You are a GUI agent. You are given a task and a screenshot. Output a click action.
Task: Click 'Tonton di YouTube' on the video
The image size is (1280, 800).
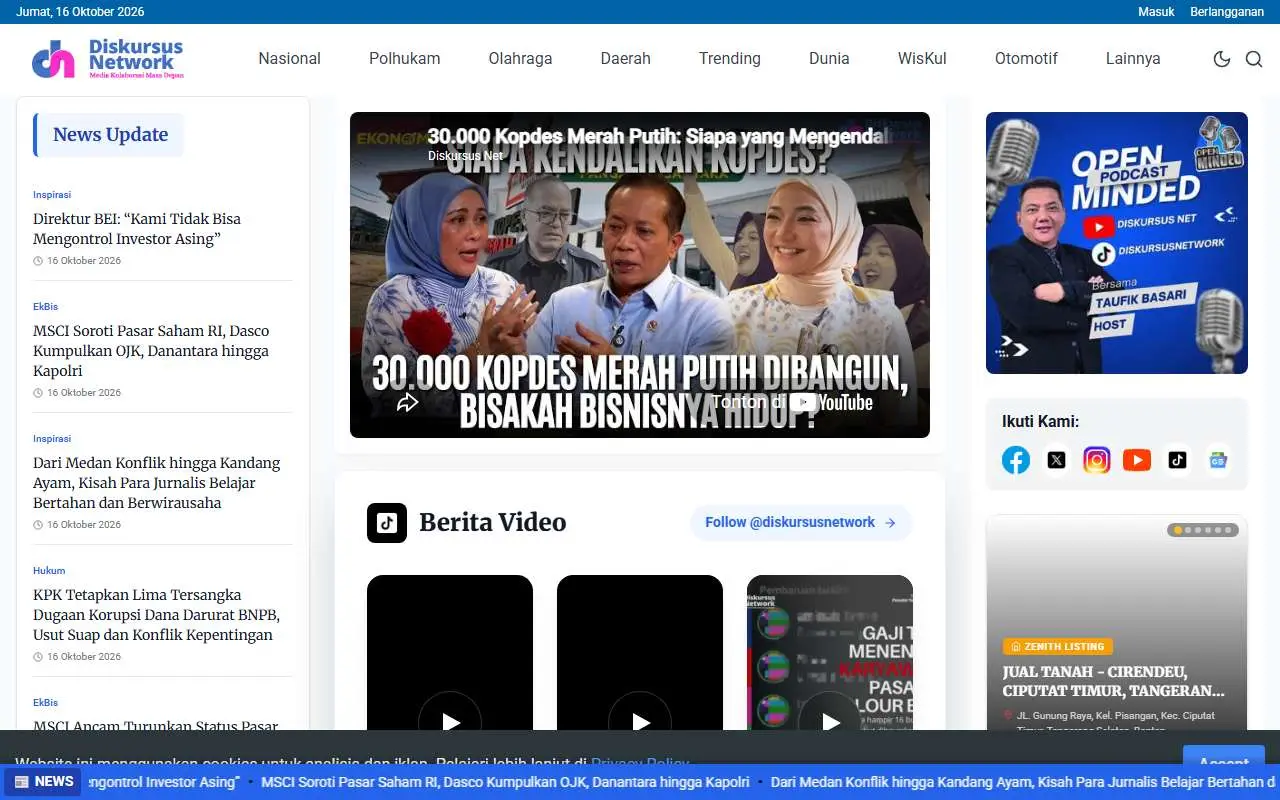click(792, 402)
